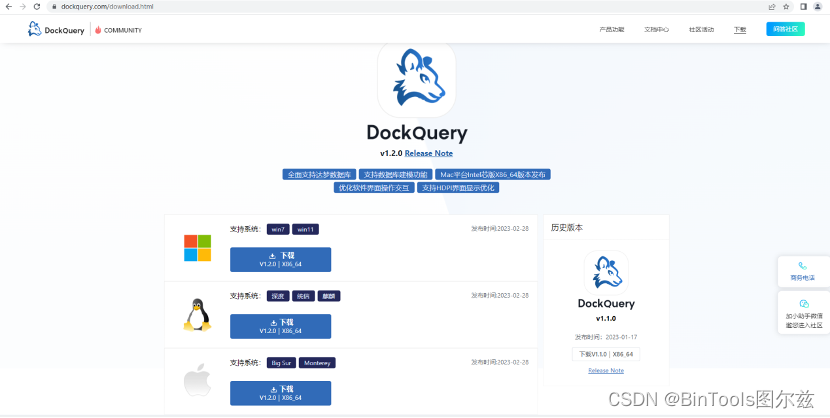Click the win7 tag

(278, 229)
